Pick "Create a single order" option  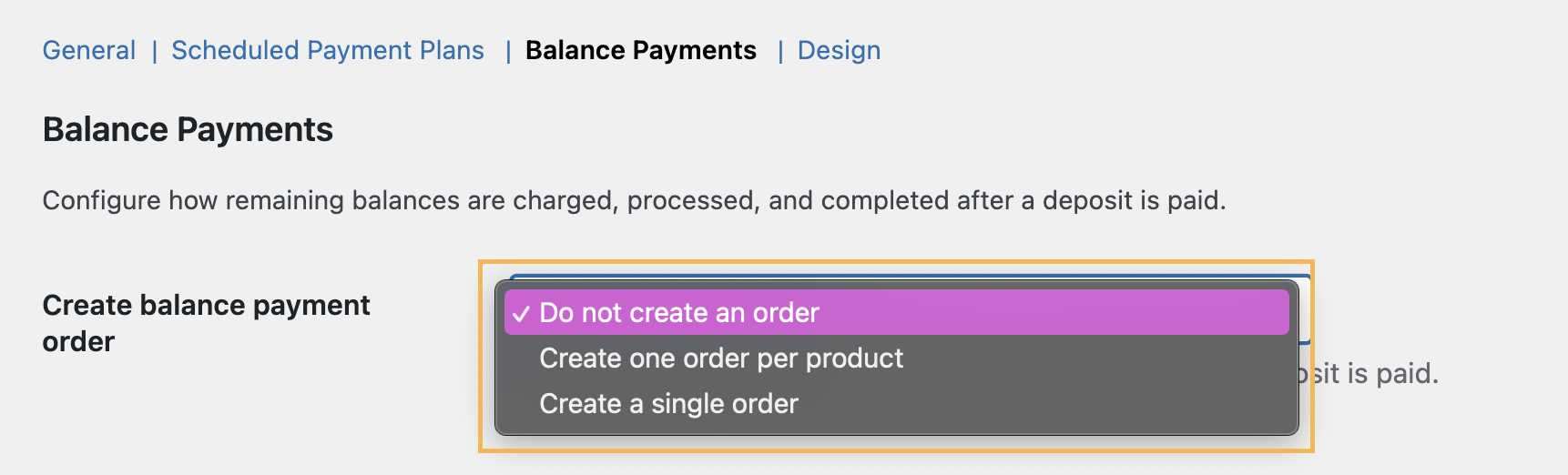(668, 404)
